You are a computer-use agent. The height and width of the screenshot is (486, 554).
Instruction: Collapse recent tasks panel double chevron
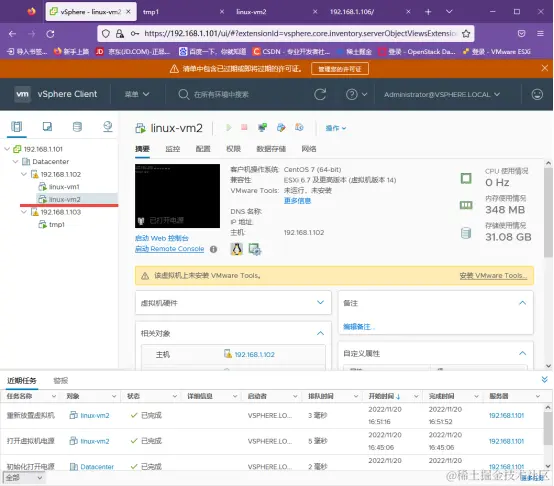(544, 379)
